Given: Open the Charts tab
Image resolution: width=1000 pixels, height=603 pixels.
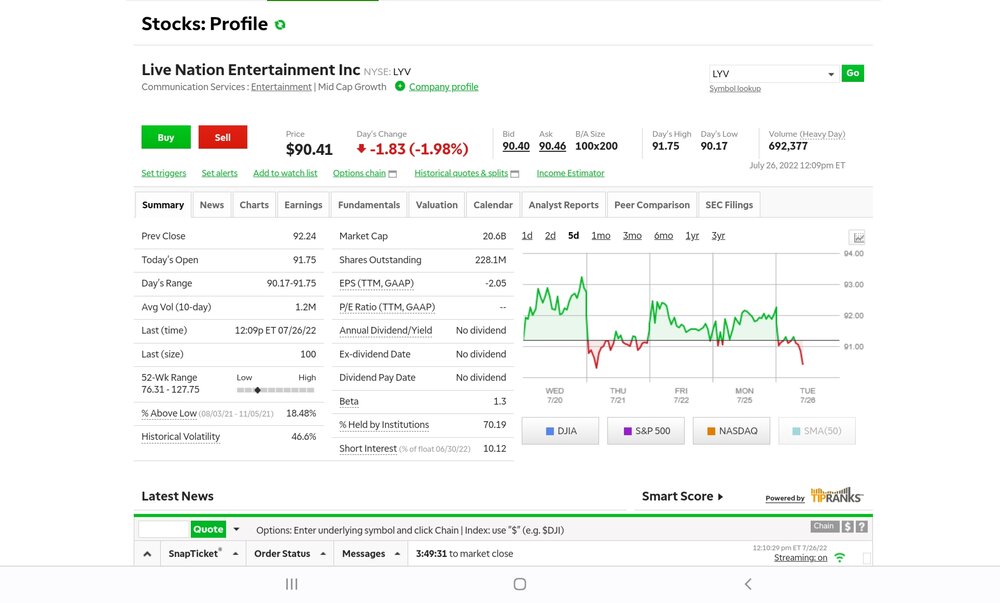Looking at the screenshot, I should 254,205.
